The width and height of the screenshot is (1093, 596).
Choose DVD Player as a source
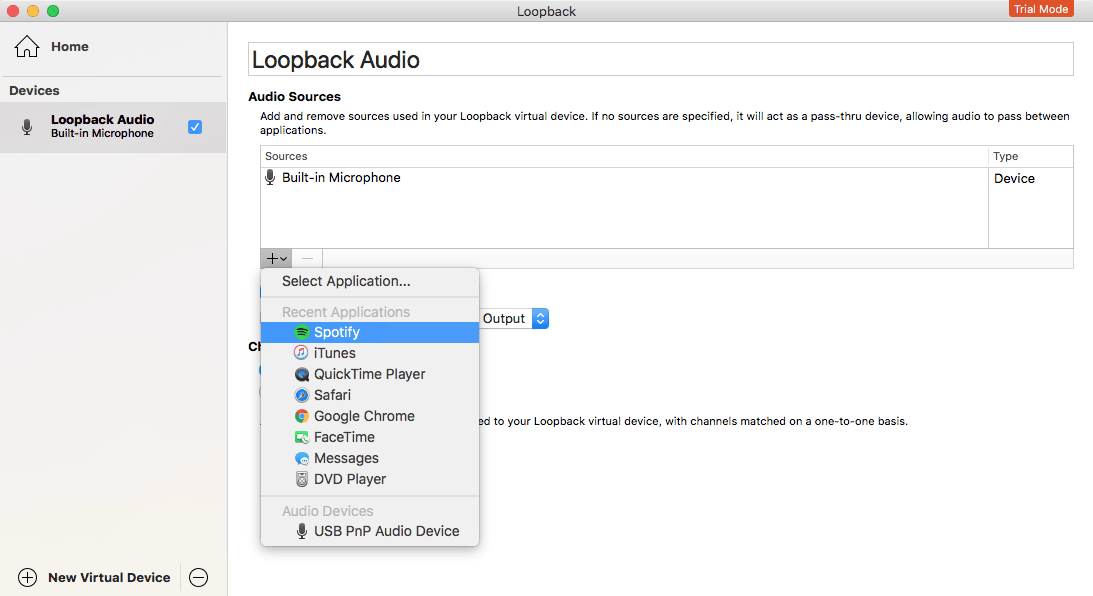click(369, 479)
